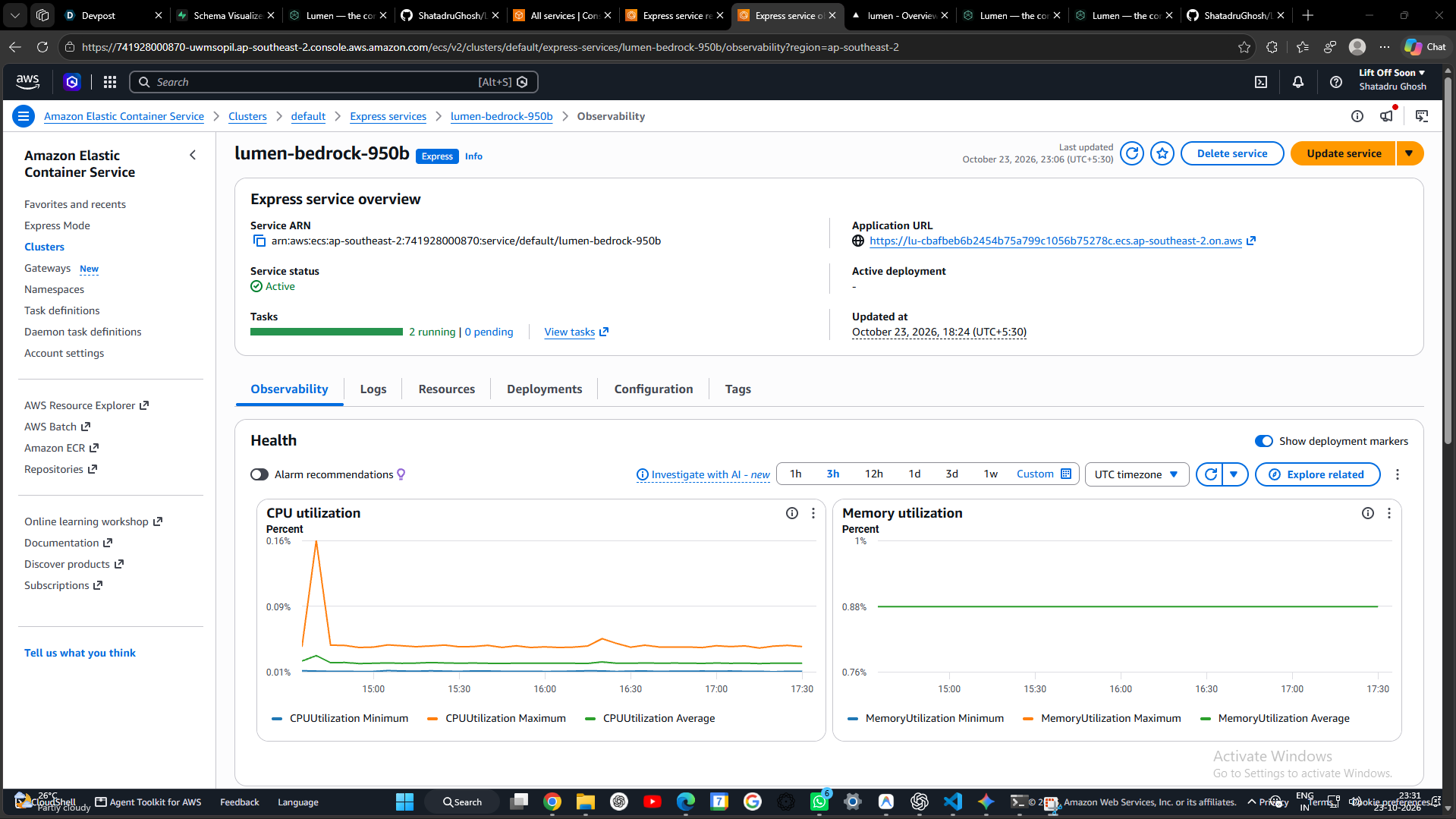Open CPU utilization chart options menu
The image size is (1456, 819).
click(x=813, y=513)
